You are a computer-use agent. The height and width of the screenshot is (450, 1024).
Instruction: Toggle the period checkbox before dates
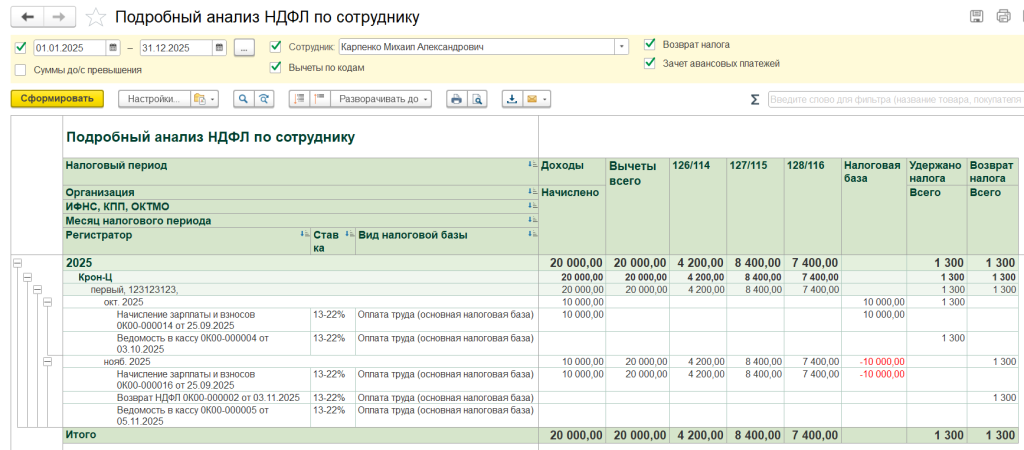[20, 47]
